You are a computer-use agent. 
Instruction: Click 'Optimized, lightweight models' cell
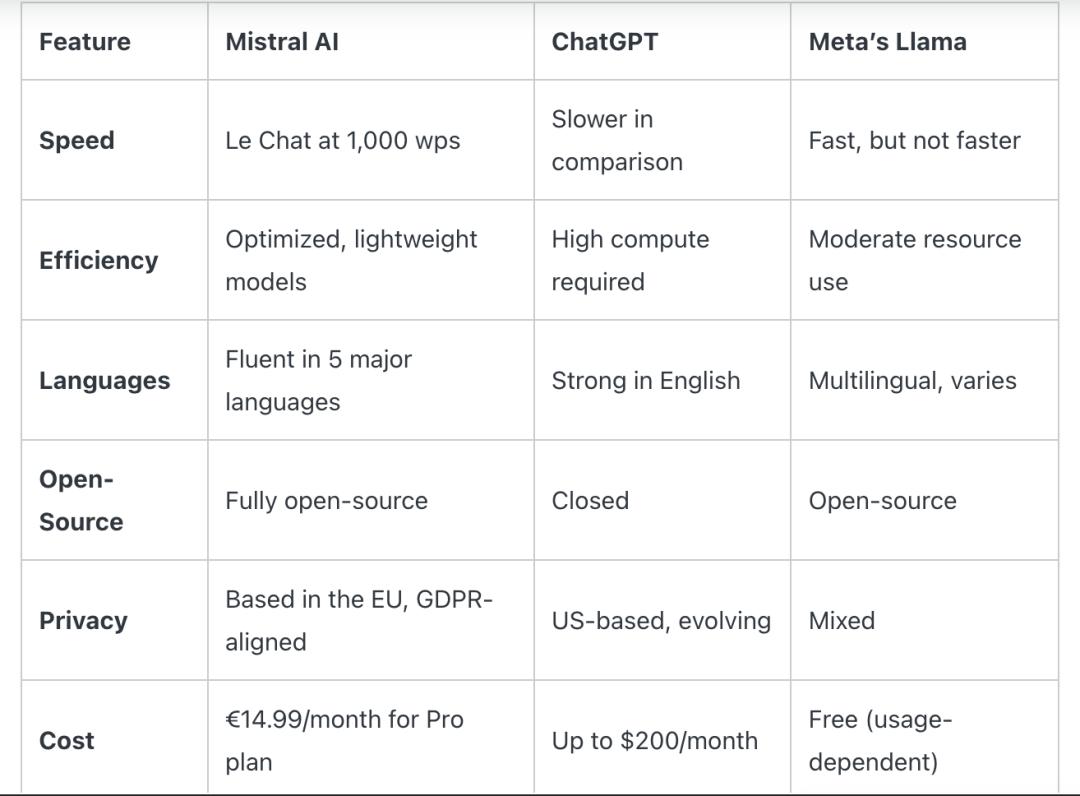pyautogui.click(x=351, y=260)
